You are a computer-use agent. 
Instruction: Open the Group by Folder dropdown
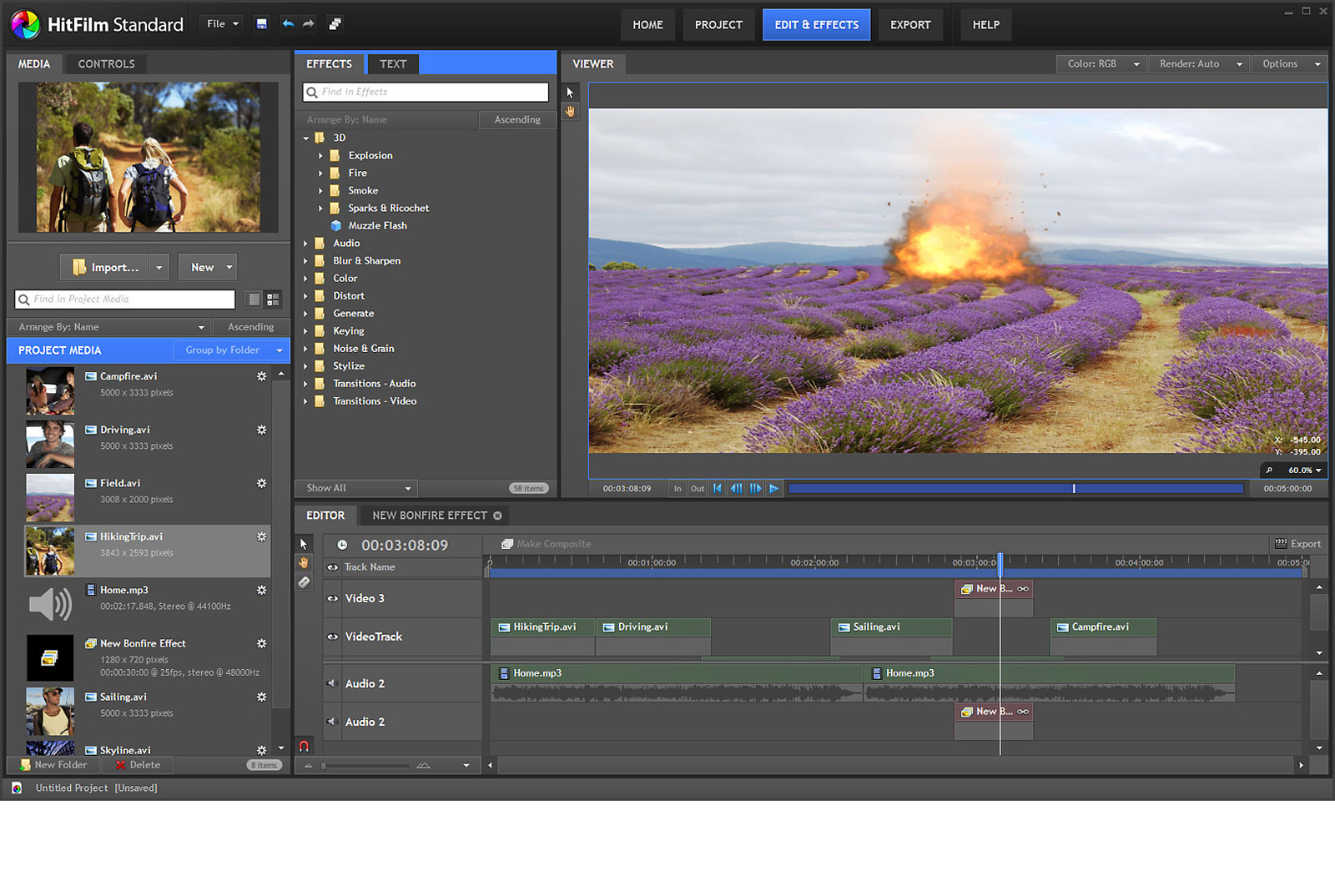[x=230, y=350]
